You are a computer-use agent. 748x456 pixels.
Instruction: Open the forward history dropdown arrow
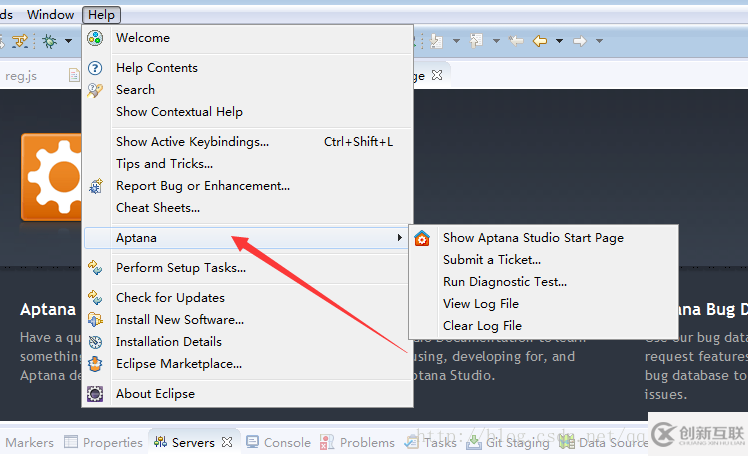click(x=600, y=41)
